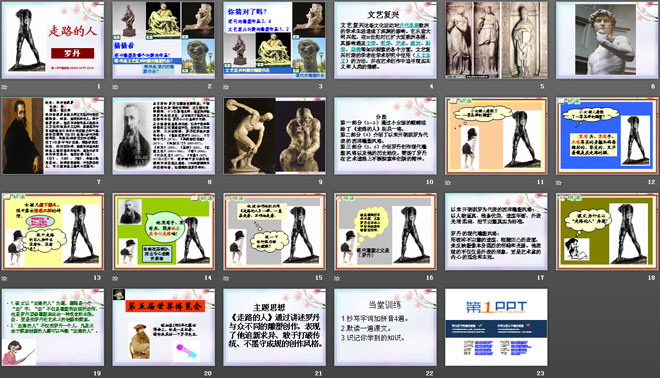Click the animation star icon under slide 3
This screenshot has height=378, width=660.
(226, 87)
